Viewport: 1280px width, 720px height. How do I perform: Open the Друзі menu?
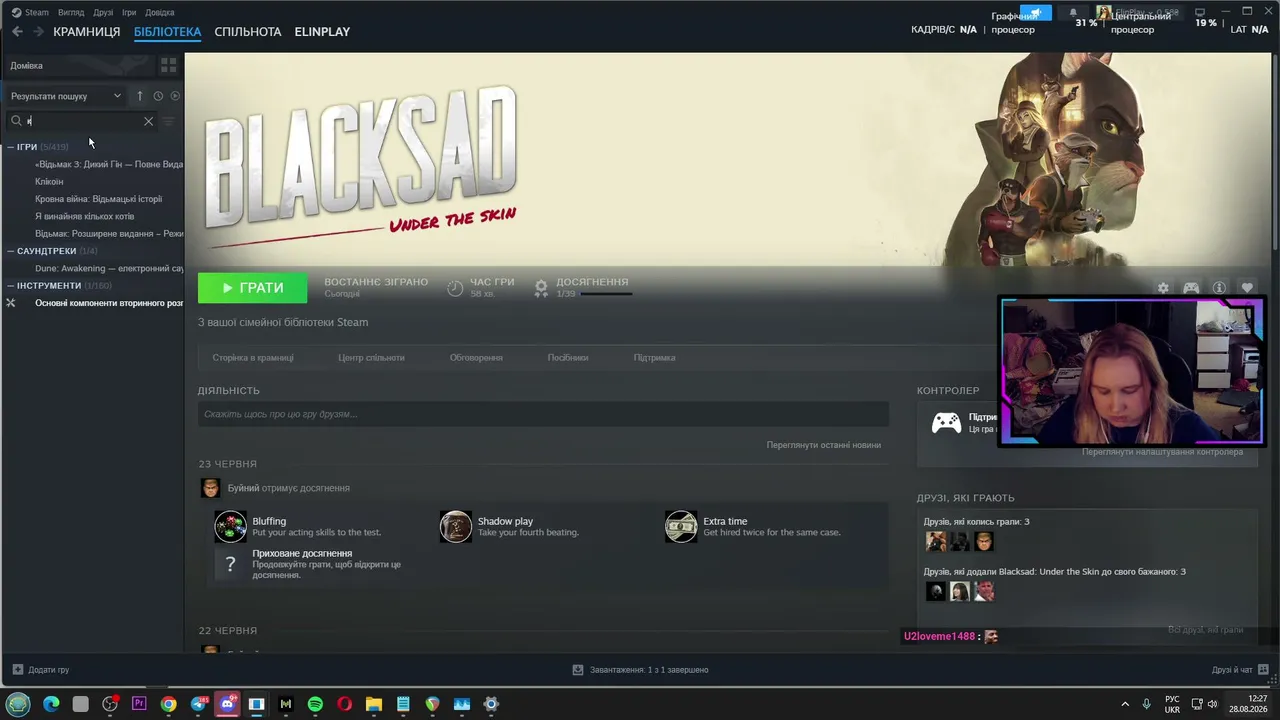103,13
